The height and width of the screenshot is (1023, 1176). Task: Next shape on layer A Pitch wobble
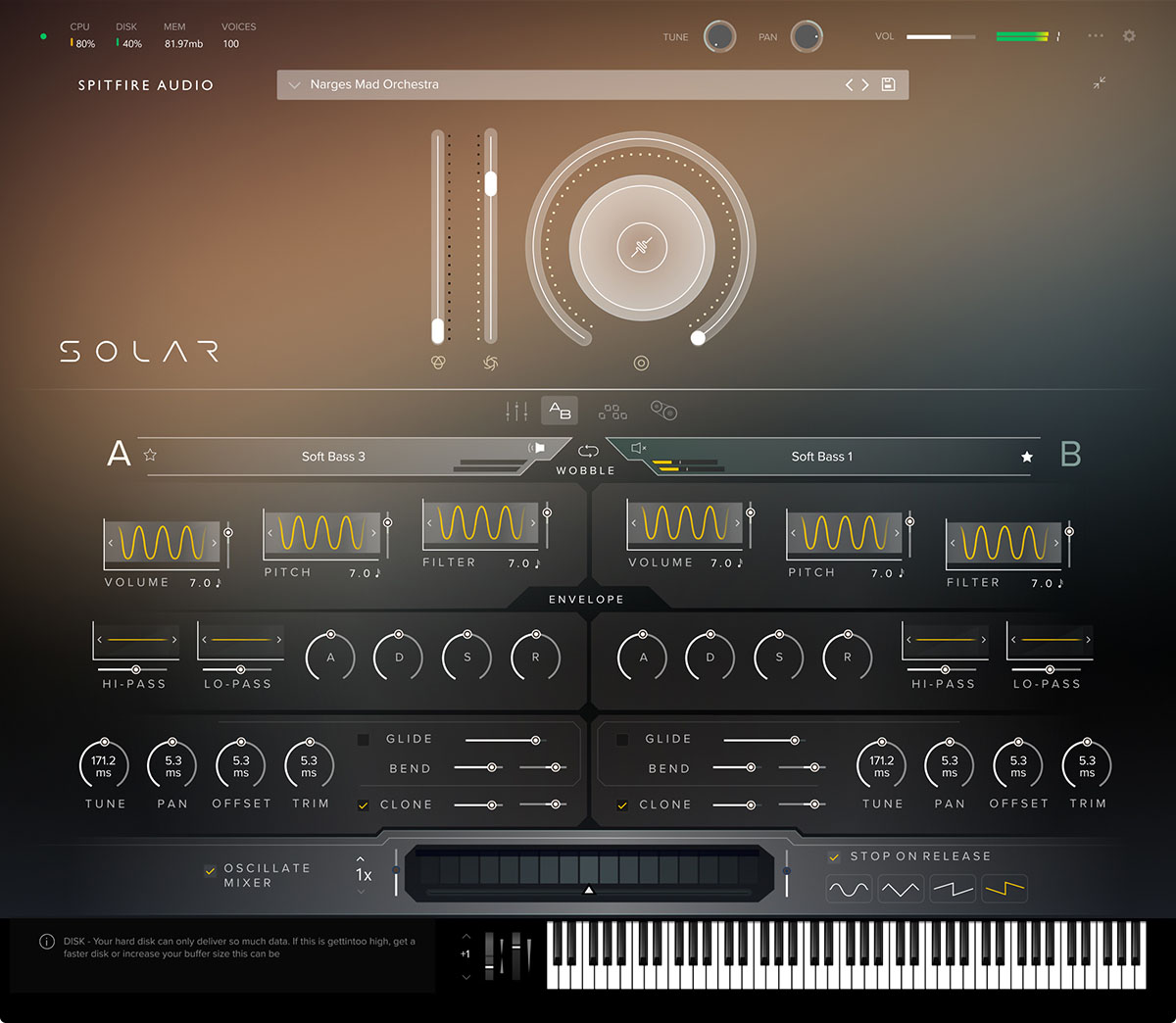(373, 533)
